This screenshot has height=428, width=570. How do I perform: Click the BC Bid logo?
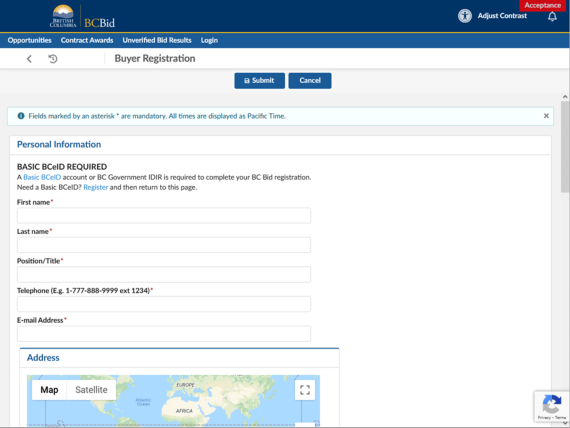point(83,16)
